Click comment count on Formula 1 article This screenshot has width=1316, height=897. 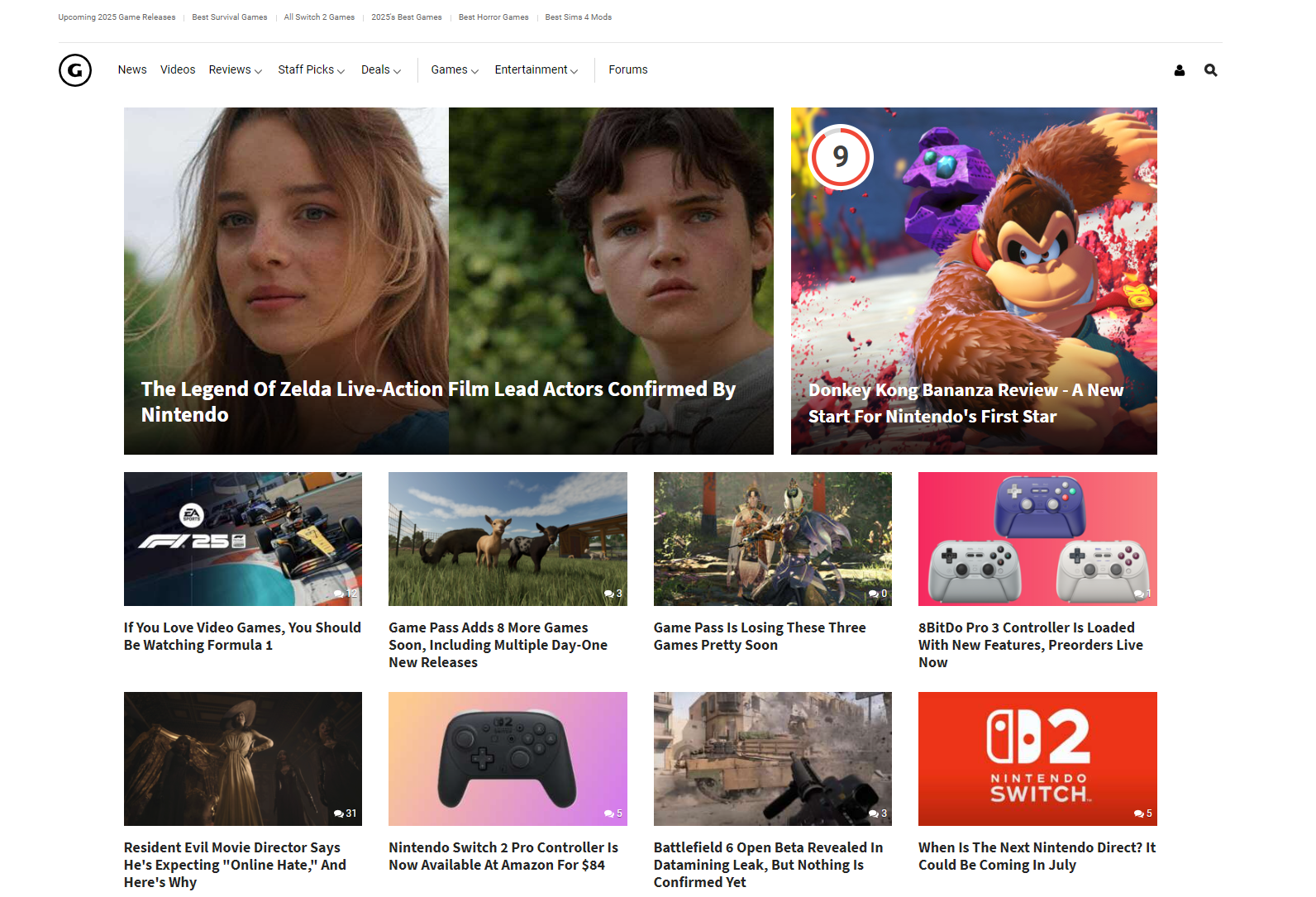[346, 594]
